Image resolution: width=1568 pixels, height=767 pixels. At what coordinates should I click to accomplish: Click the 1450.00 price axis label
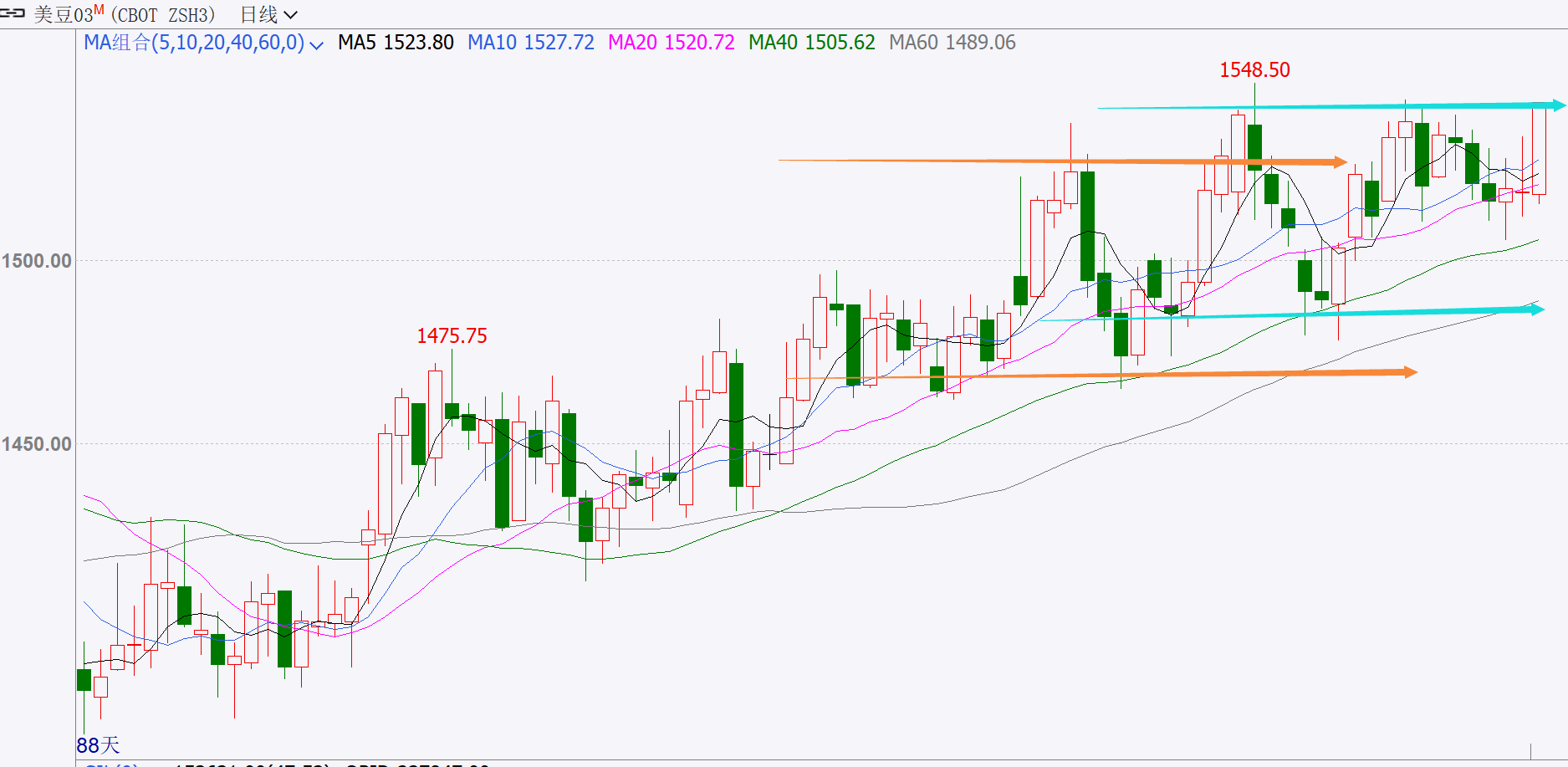(37, 444)
